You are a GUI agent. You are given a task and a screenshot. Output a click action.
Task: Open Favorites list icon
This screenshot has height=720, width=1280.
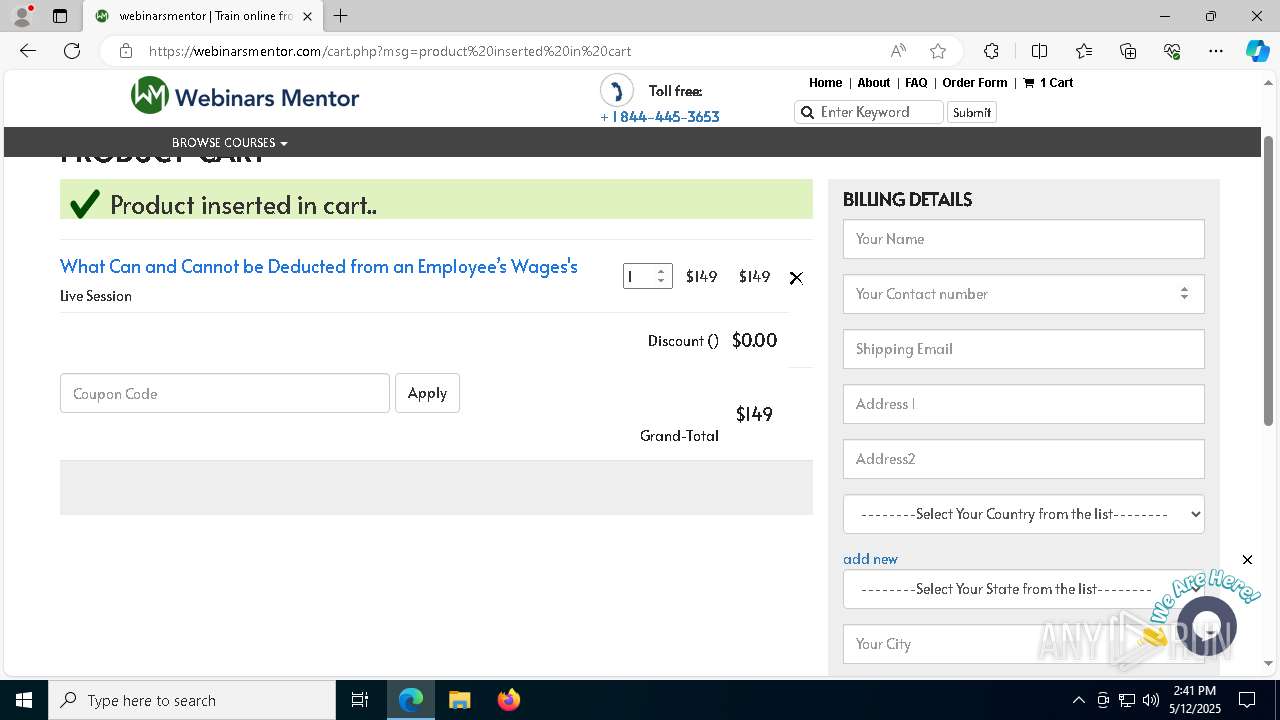click(x=1084, y=51)
